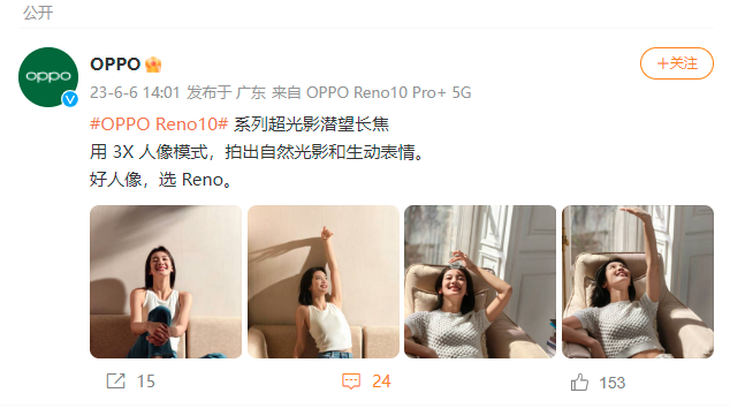Open the third photo of woman on sofa

pos(480,281)
